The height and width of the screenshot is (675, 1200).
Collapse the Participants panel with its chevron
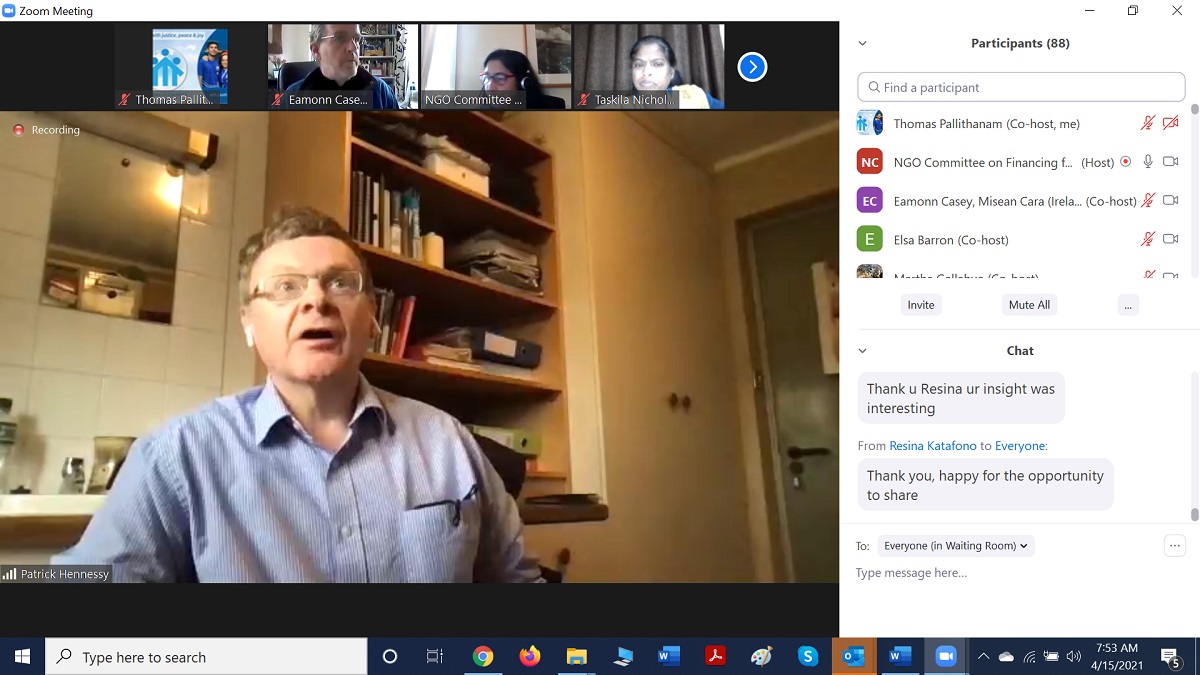pos(863,43)
